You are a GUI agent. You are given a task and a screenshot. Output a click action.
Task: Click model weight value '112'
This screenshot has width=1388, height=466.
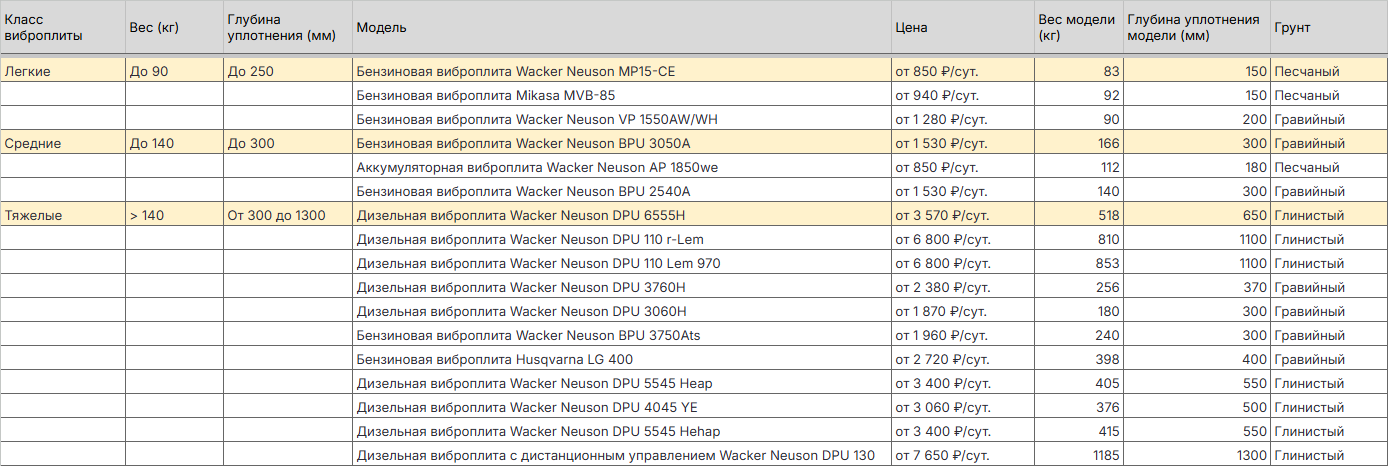coord(1079,168)
